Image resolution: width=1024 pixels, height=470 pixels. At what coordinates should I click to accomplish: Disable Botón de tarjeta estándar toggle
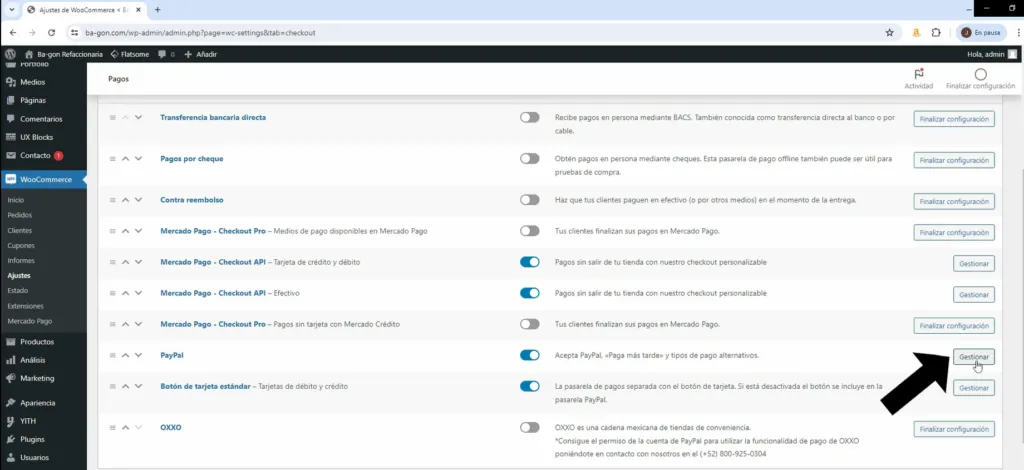[530, 386]
